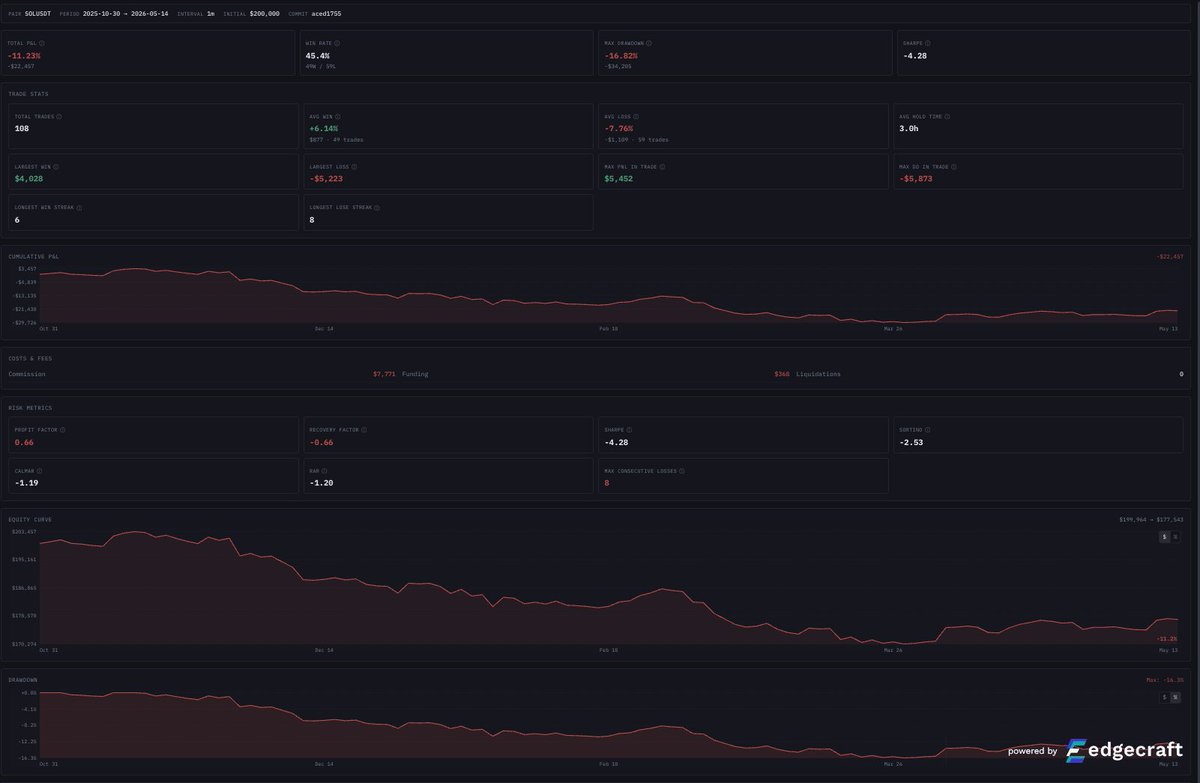Click the Sortino info icon
Image resolution: width=1200 pixels, height=783 pixels.
tap(929, 430)
